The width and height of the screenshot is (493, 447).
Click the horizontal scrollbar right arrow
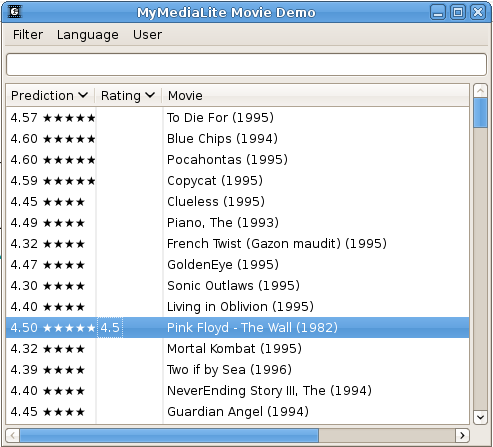[x=462, y=435]
